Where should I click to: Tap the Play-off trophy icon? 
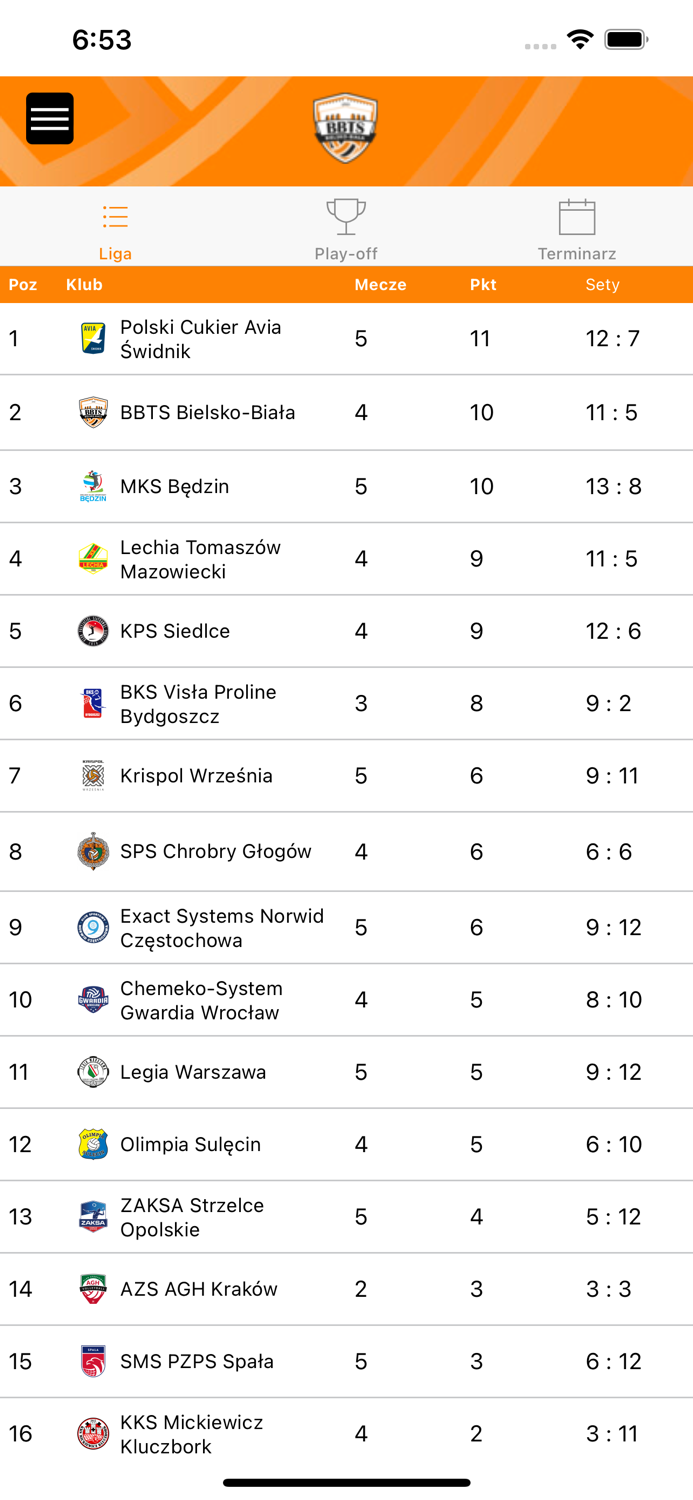point(345,214)
